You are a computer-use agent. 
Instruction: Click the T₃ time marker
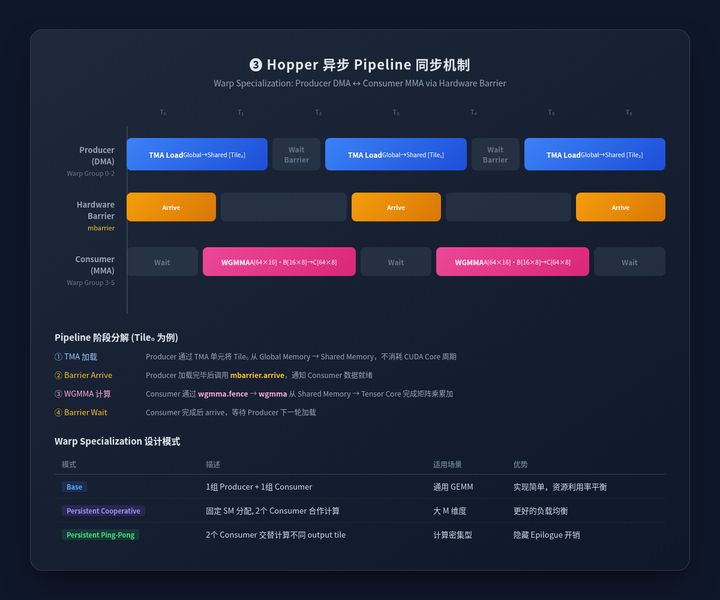tap(396, 112)
